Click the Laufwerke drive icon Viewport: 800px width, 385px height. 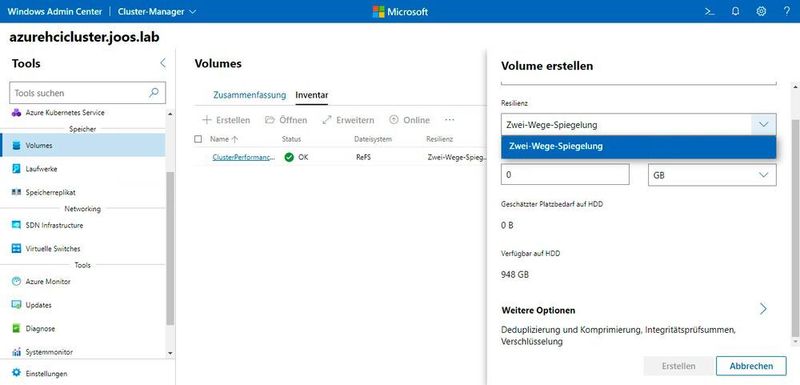(16, 169)
